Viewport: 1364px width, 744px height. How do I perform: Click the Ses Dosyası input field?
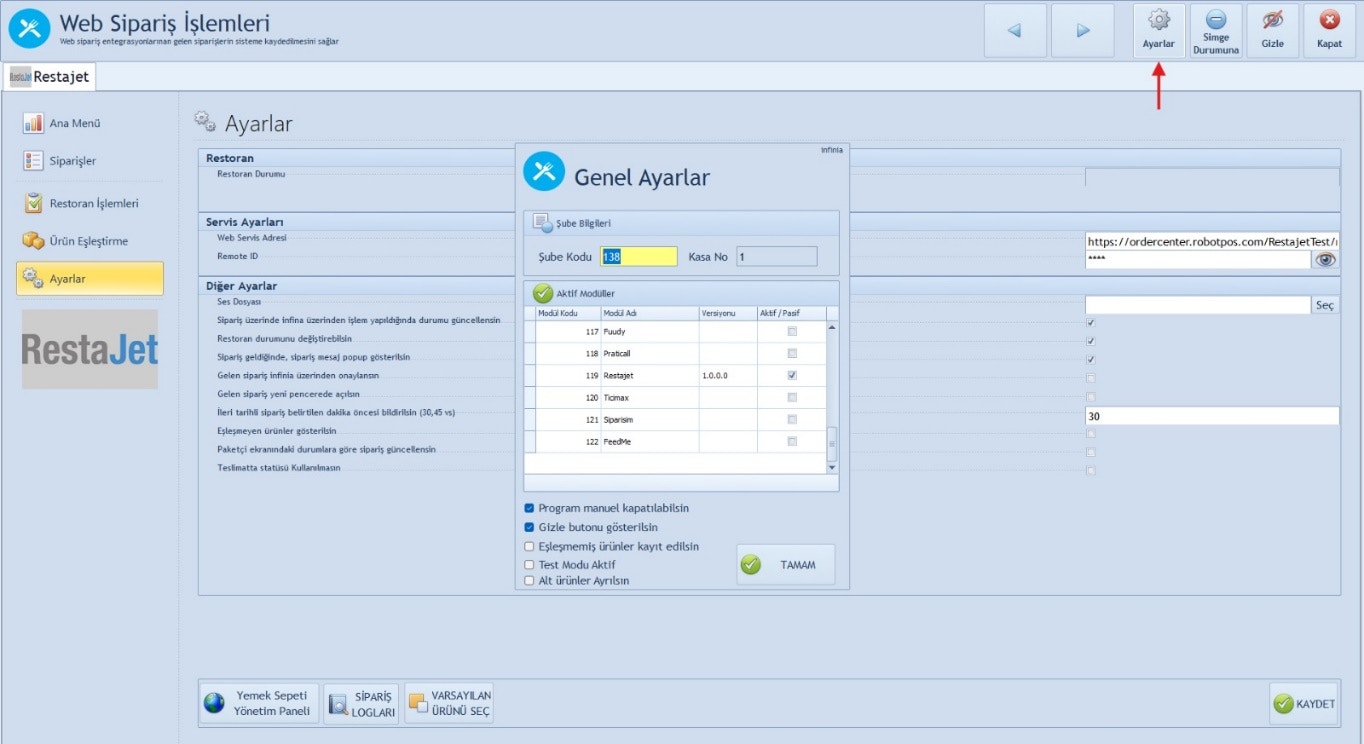1198,305
